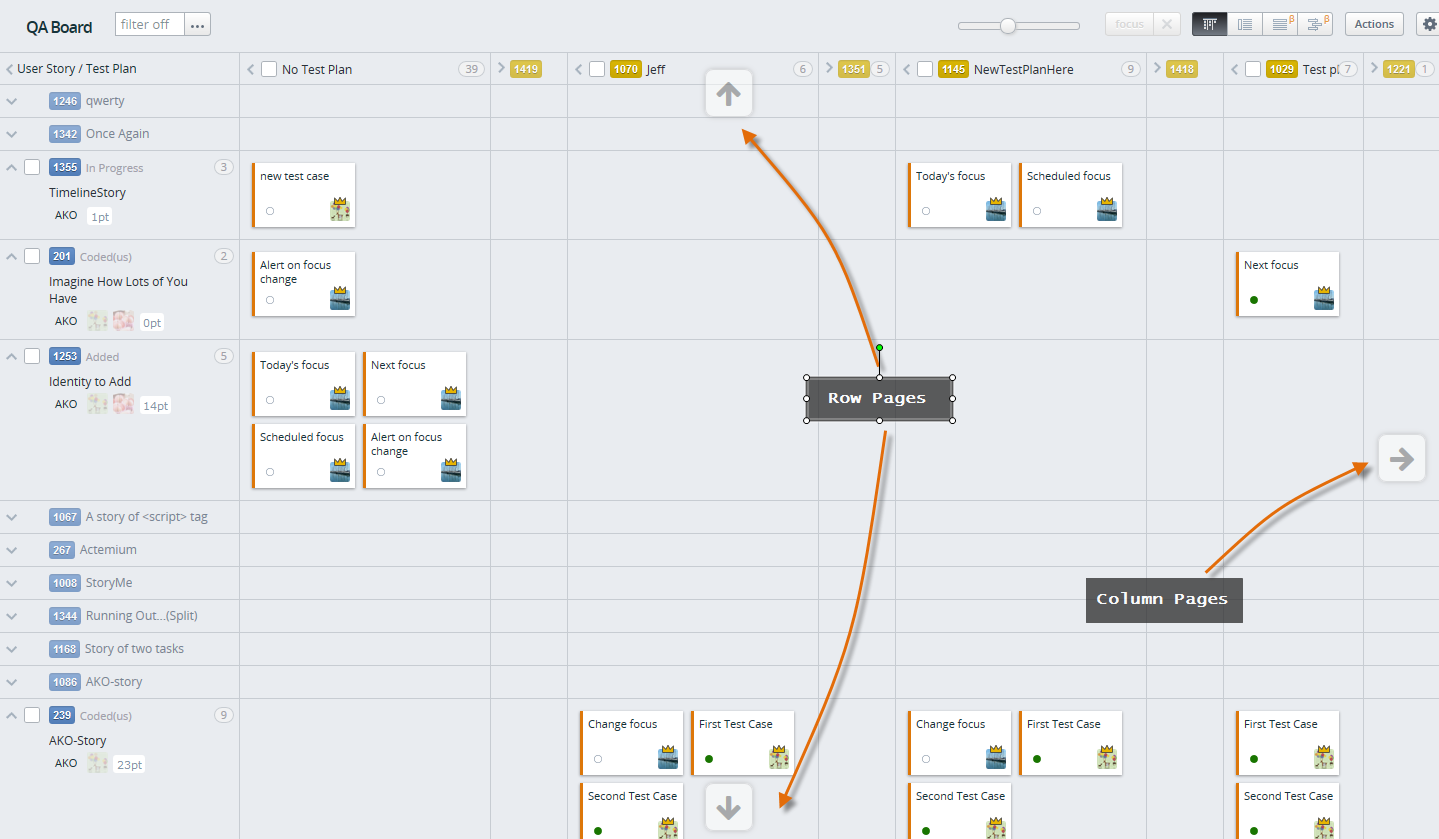Select the AKO-Story 239 row checkbox
This screenshot has width=1439, height=839.
[32, 715]
